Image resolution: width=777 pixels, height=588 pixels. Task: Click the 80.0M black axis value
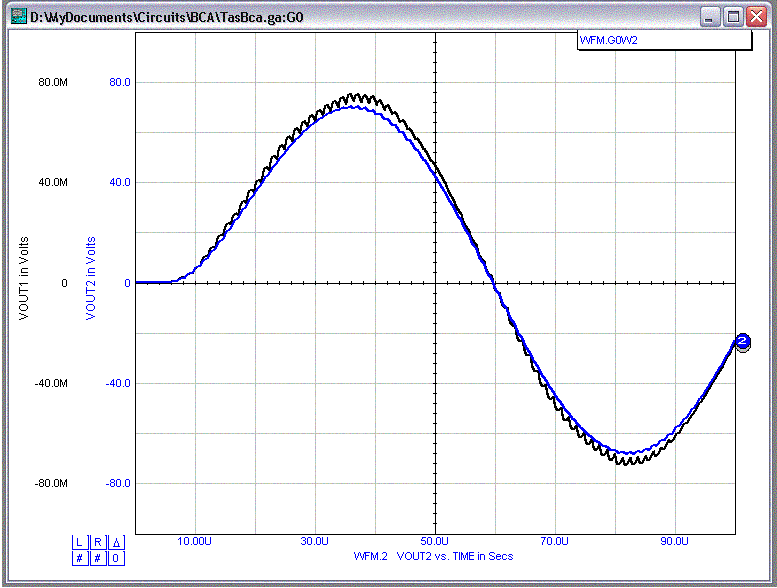pos(53,82)
